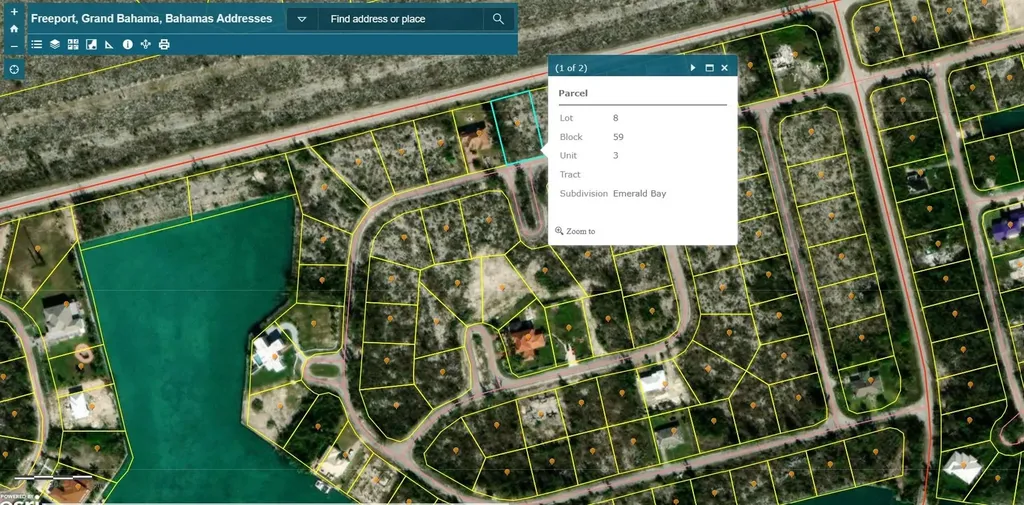The image size is (1024, 505).
Task: Maximize the parcel popup window
Action: coord(709,68)
